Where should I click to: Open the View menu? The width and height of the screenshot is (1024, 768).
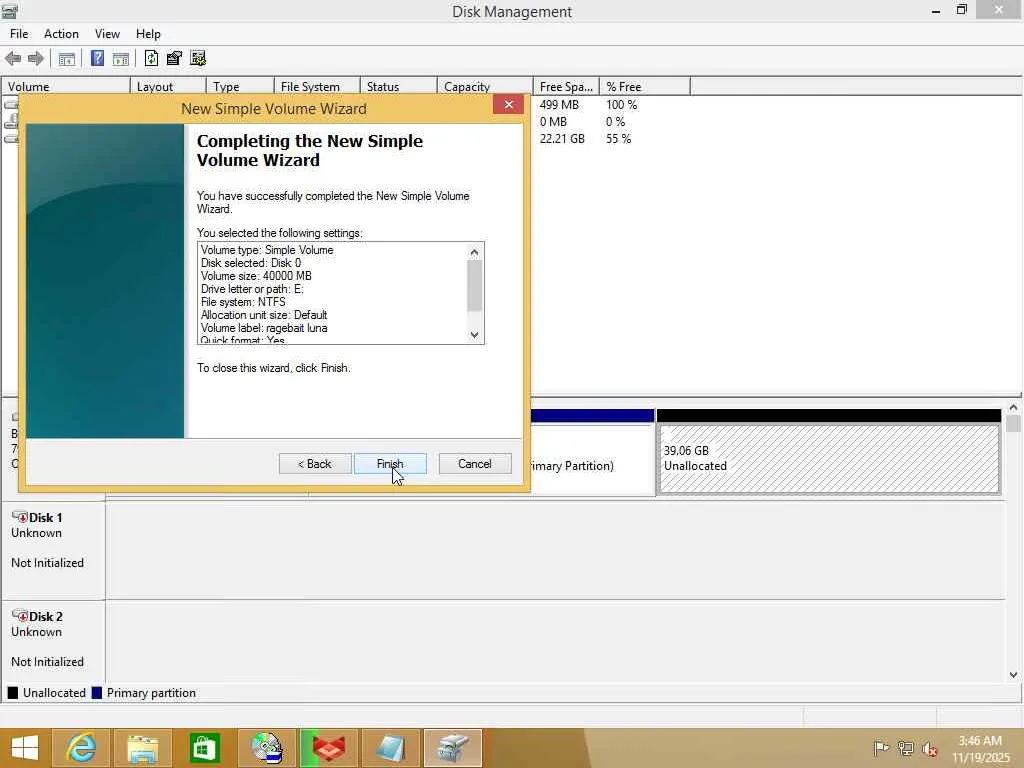pyautogui.click(x=107, y=34)
